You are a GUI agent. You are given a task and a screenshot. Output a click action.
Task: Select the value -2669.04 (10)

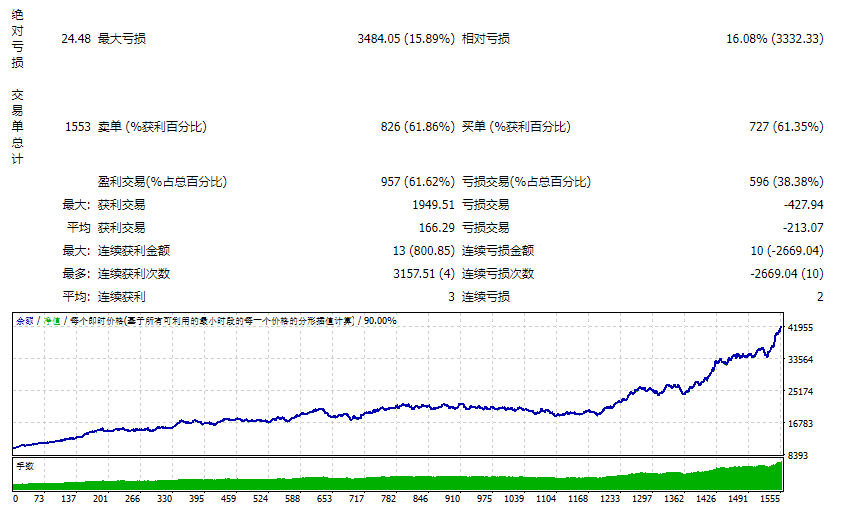(x=787, y=274)
